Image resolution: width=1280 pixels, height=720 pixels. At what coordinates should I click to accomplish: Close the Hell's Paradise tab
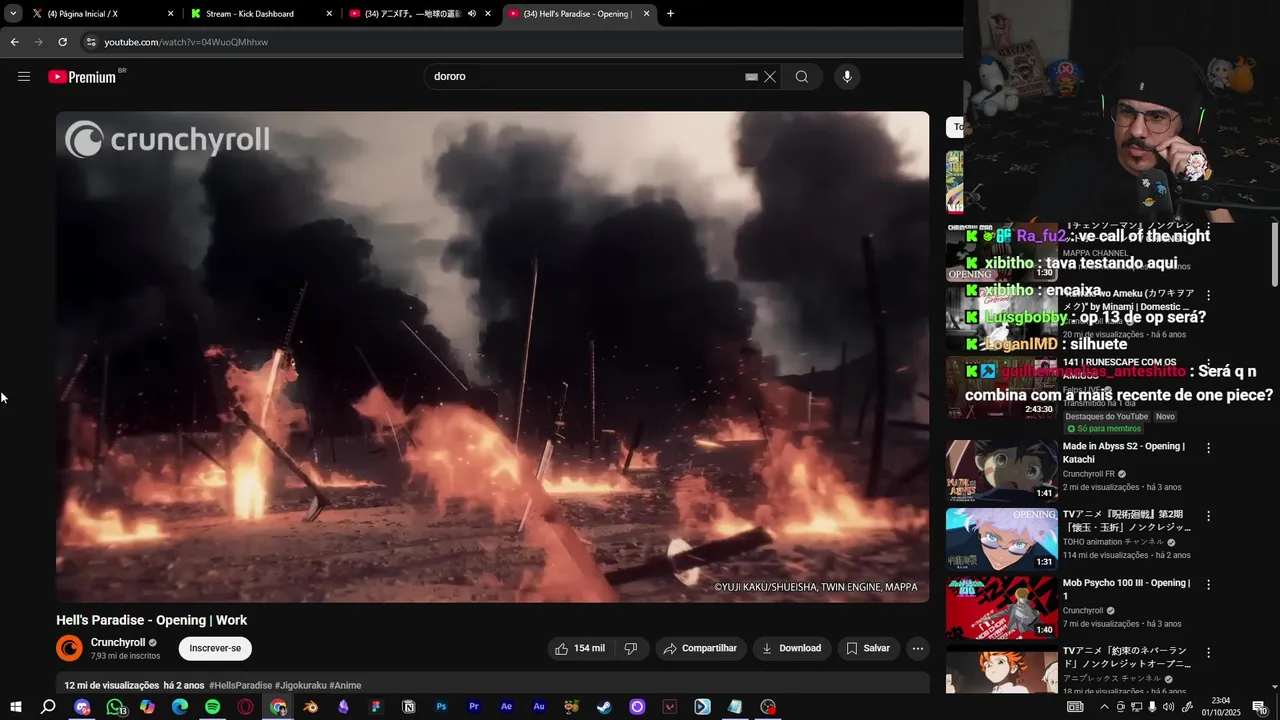[x=646, y=14]
